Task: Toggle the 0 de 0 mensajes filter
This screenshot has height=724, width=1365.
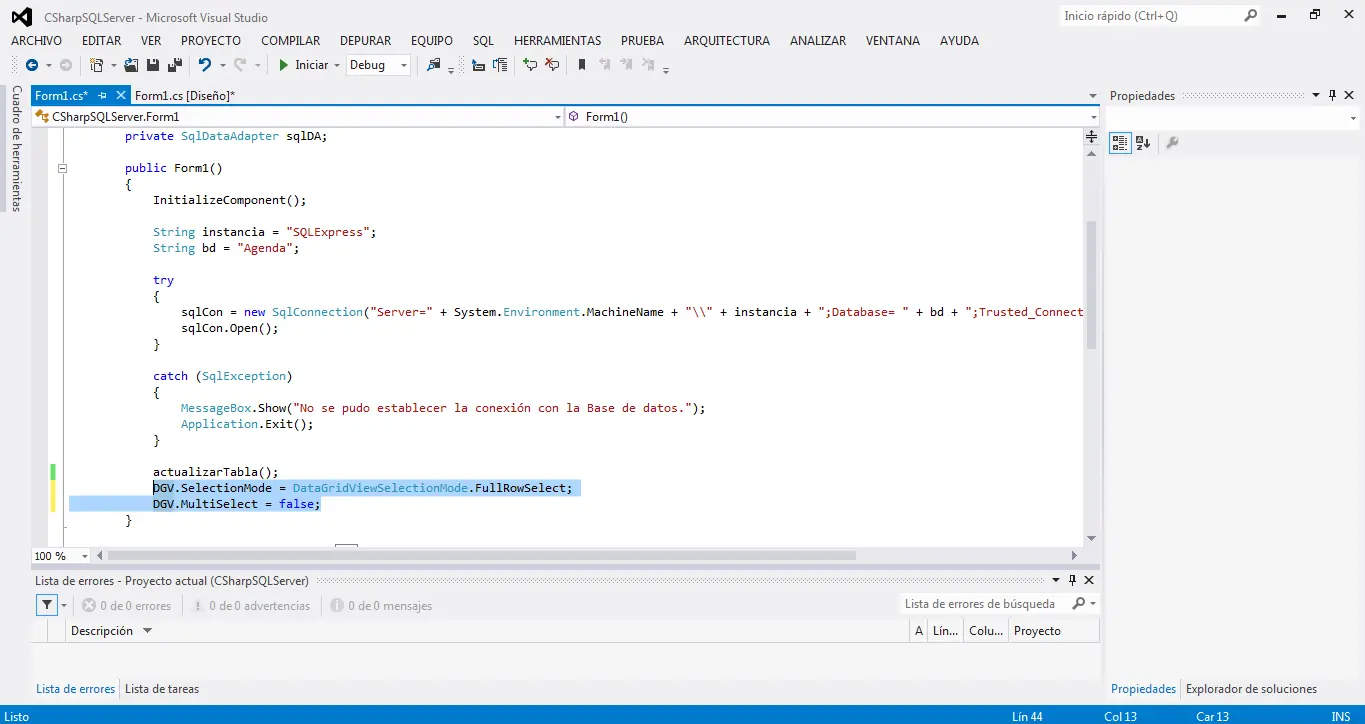Action: click(381, 606)
